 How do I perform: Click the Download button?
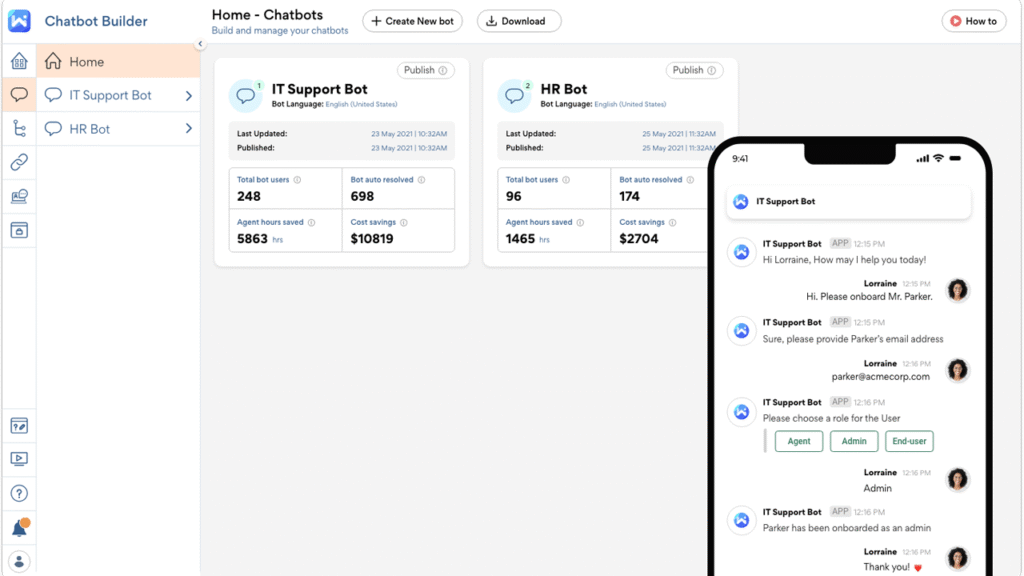coord(518,21)
